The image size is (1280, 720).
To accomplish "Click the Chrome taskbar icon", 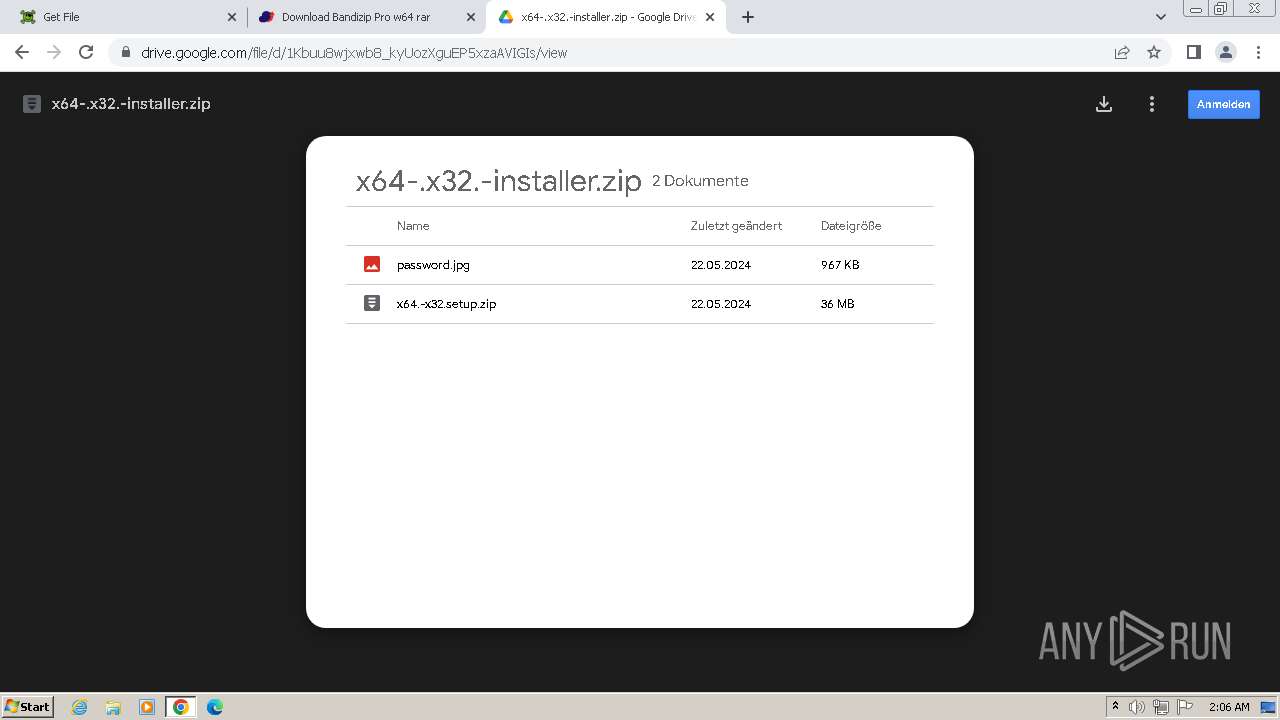I will [181, 707].
